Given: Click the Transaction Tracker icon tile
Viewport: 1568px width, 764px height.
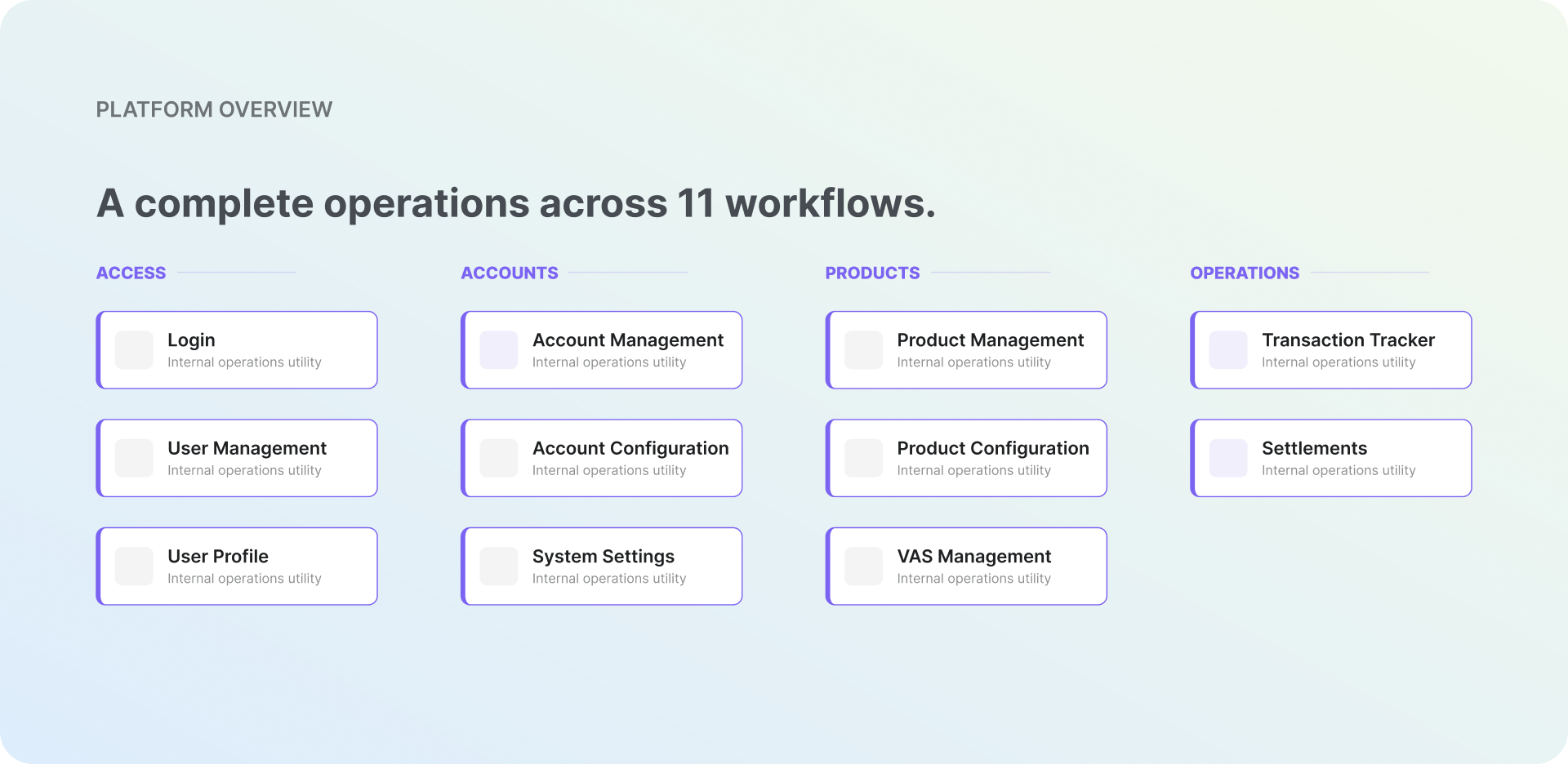Looking at the screenshot, I should [x=1228, y=350].
